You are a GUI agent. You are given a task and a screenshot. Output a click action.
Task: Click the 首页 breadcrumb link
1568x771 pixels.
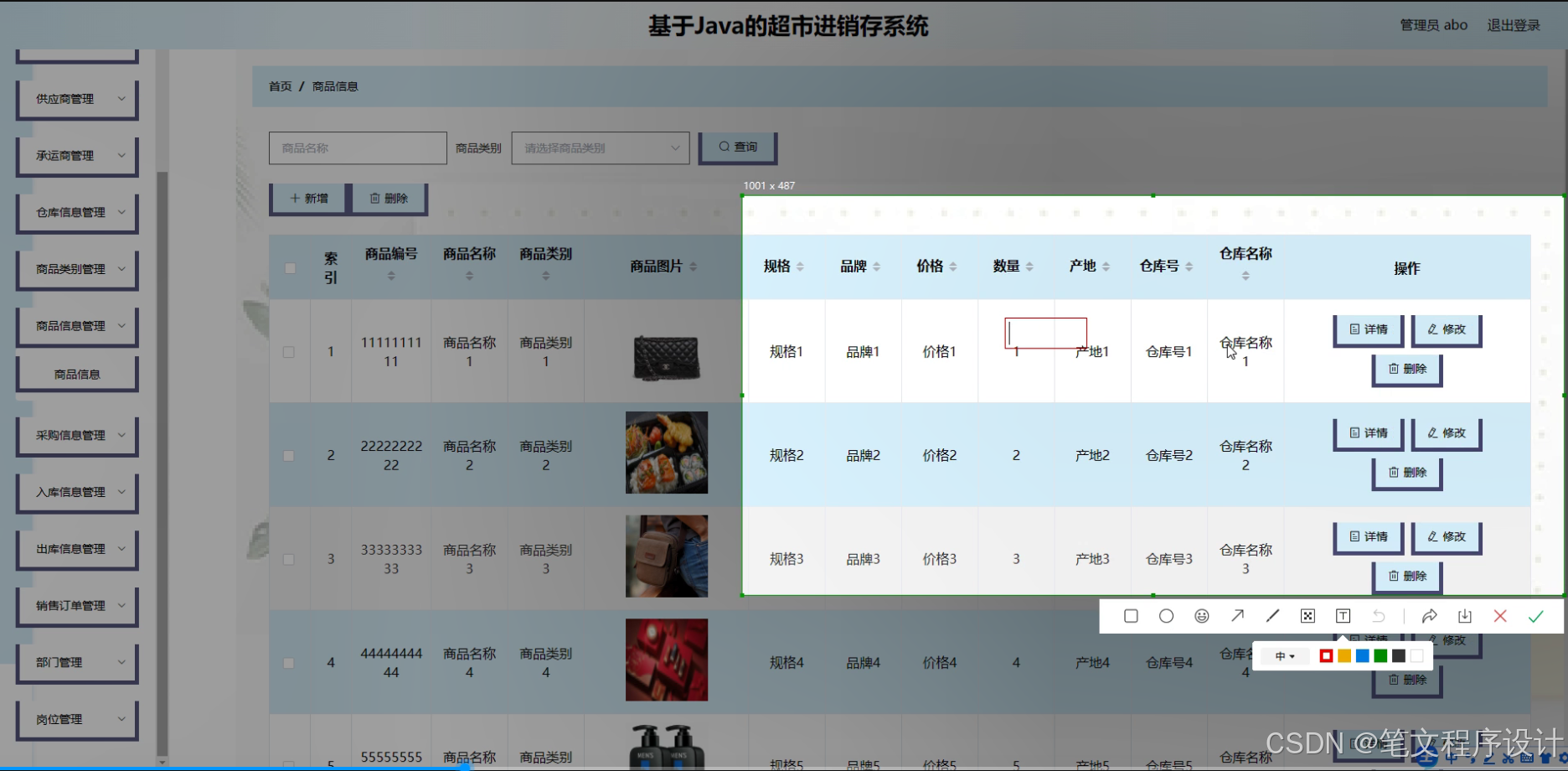point(280,86)
